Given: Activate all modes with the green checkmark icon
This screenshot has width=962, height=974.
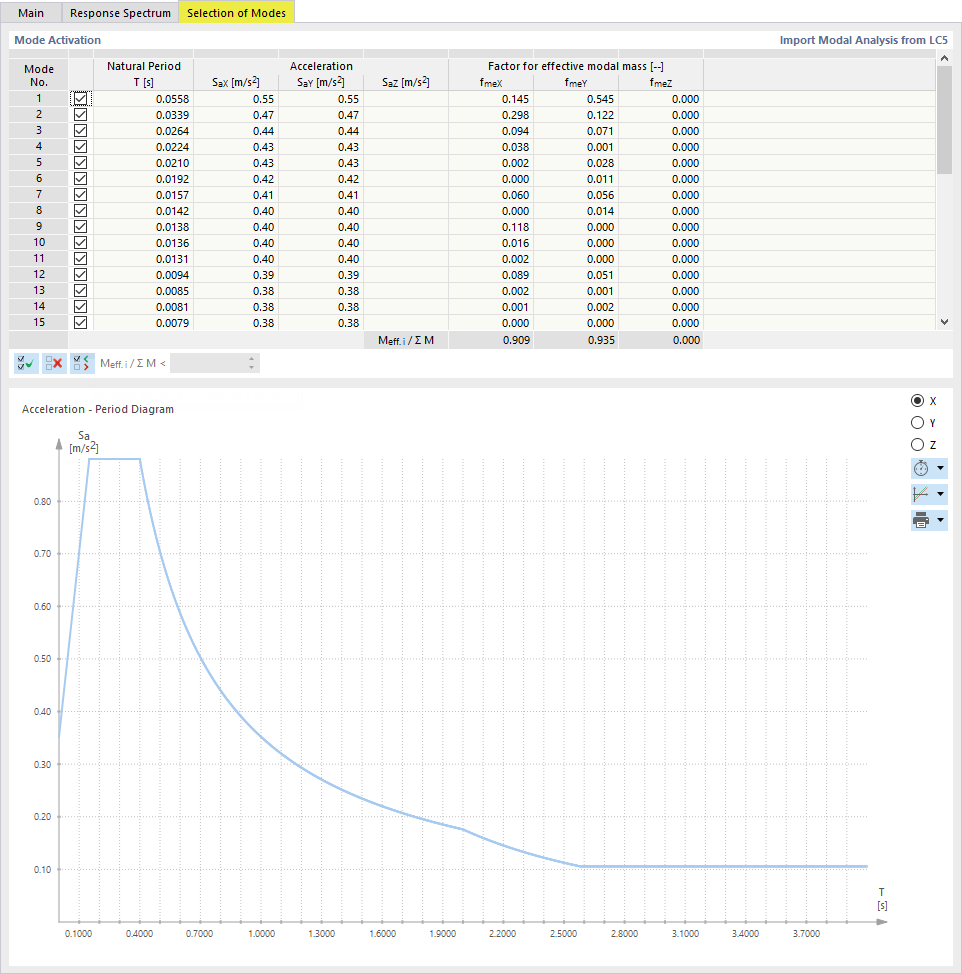Looking at the screenshot, I should tap(25, 363).
